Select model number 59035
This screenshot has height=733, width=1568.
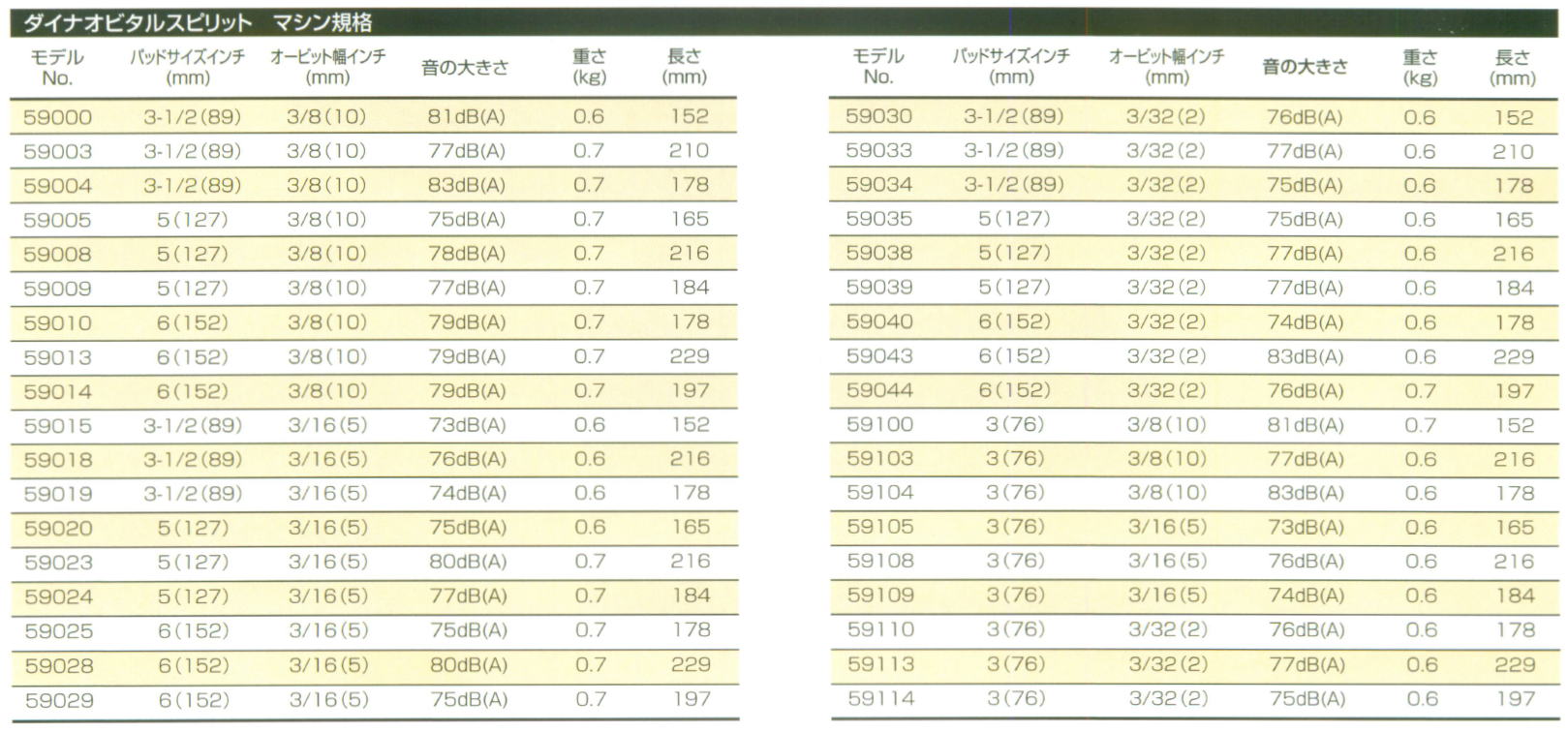click(x=879, y=219)
